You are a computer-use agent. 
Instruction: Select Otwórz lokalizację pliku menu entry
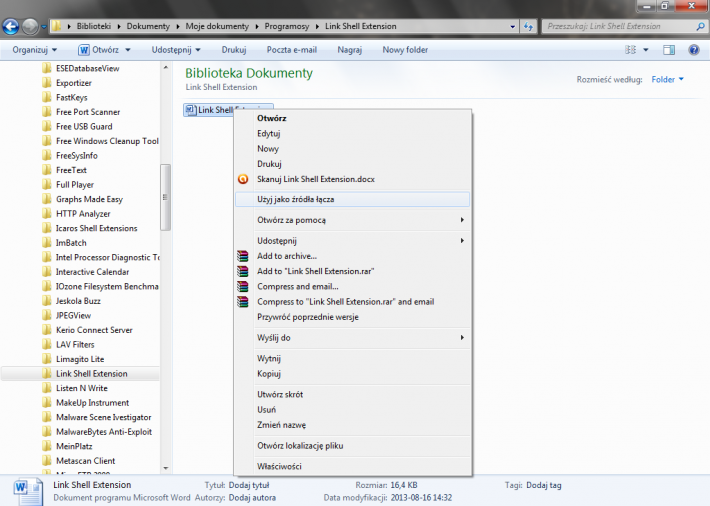[x=352, y=446]
